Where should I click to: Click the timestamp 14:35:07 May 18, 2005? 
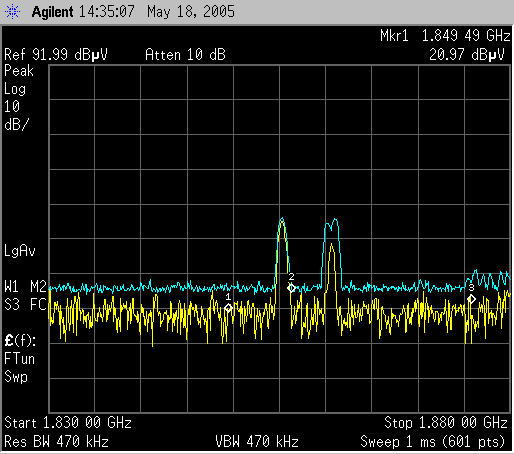[157, 12]
